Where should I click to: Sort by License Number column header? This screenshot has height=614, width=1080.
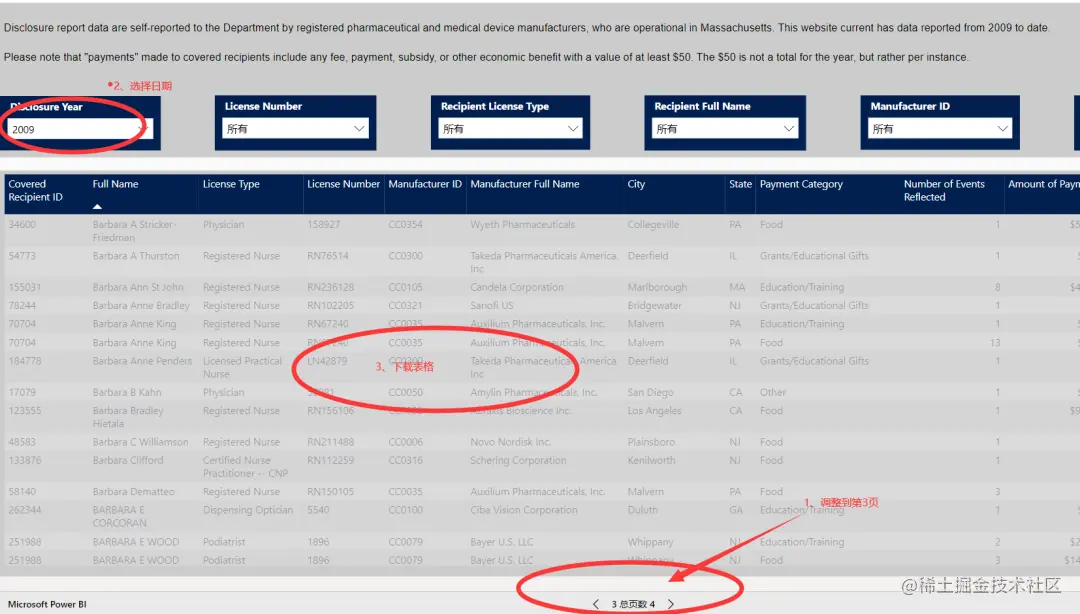343,184
